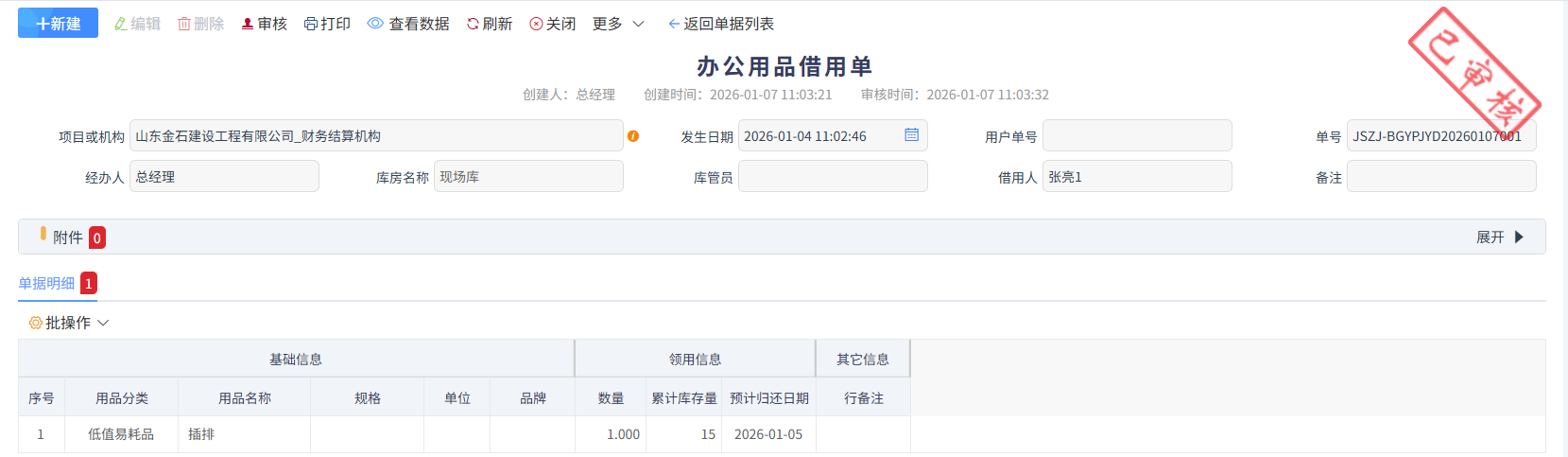Click the orange info icon beside 项目或机构

point(633,136)
